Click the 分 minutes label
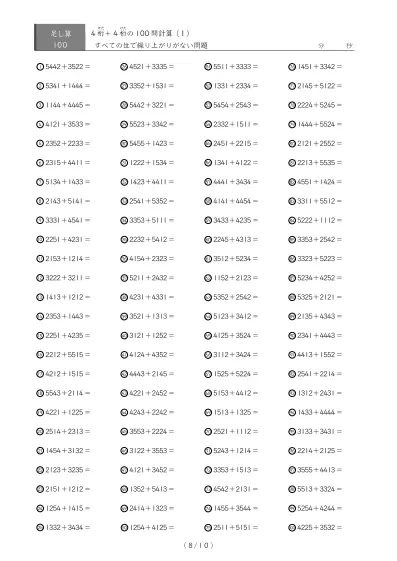The height and width of the screenshot is (561, 397). [x=321, y=45]
